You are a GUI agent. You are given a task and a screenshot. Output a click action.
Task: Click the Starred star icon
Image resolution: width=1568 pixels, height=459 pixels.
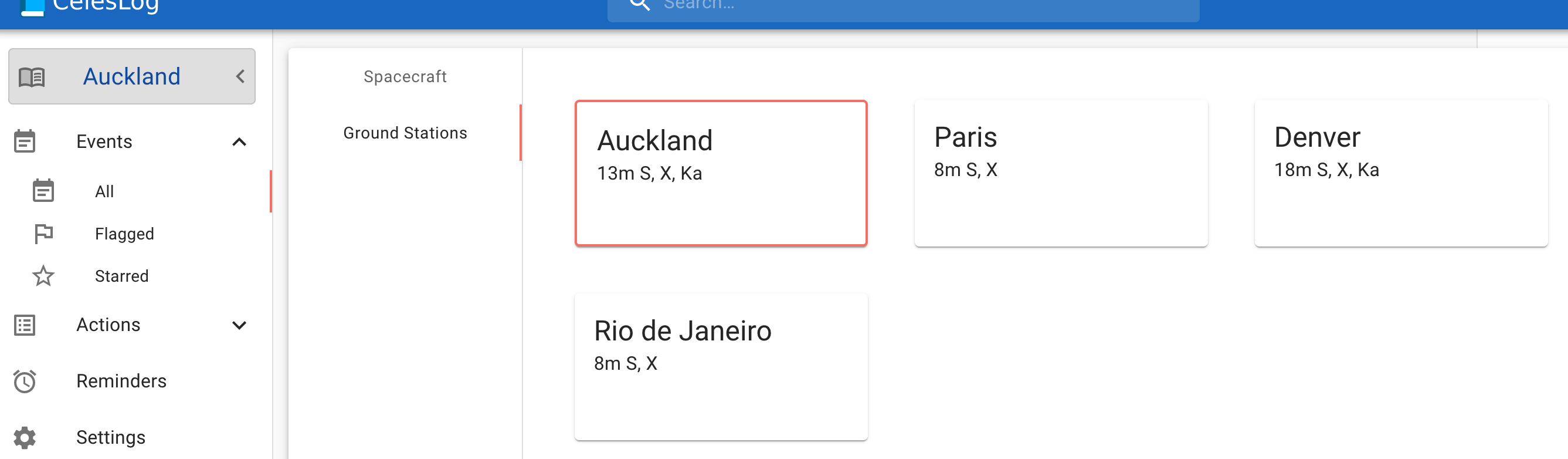coord(43,276)
